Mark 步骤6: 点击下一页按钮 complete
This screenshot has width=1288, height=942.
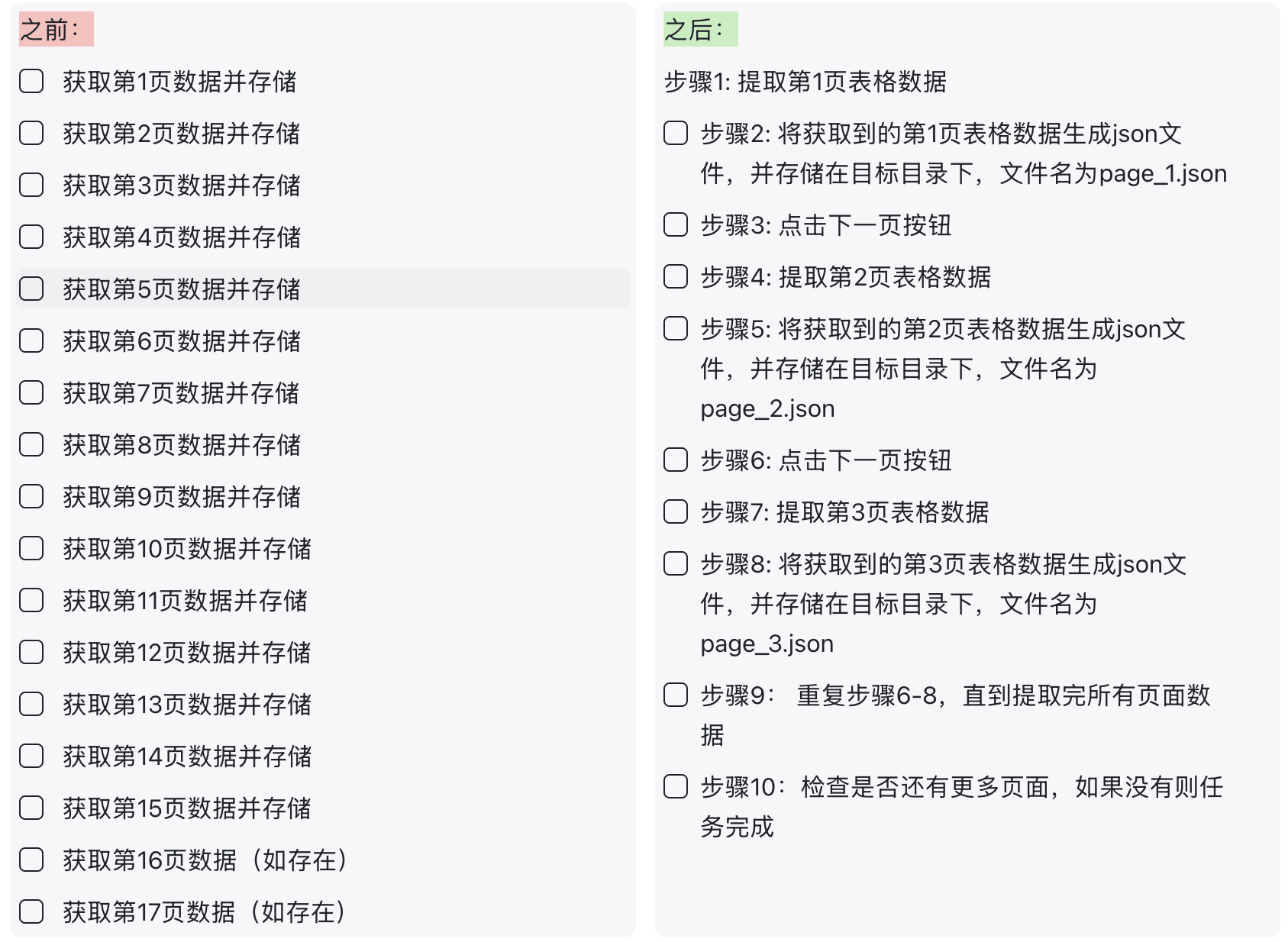tap(676, 460)
